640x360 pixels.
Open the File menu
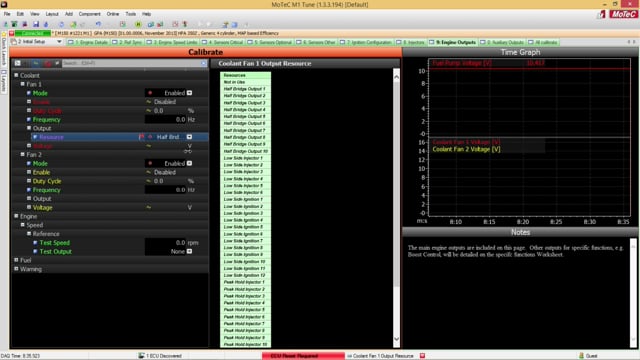click(7, 14)
